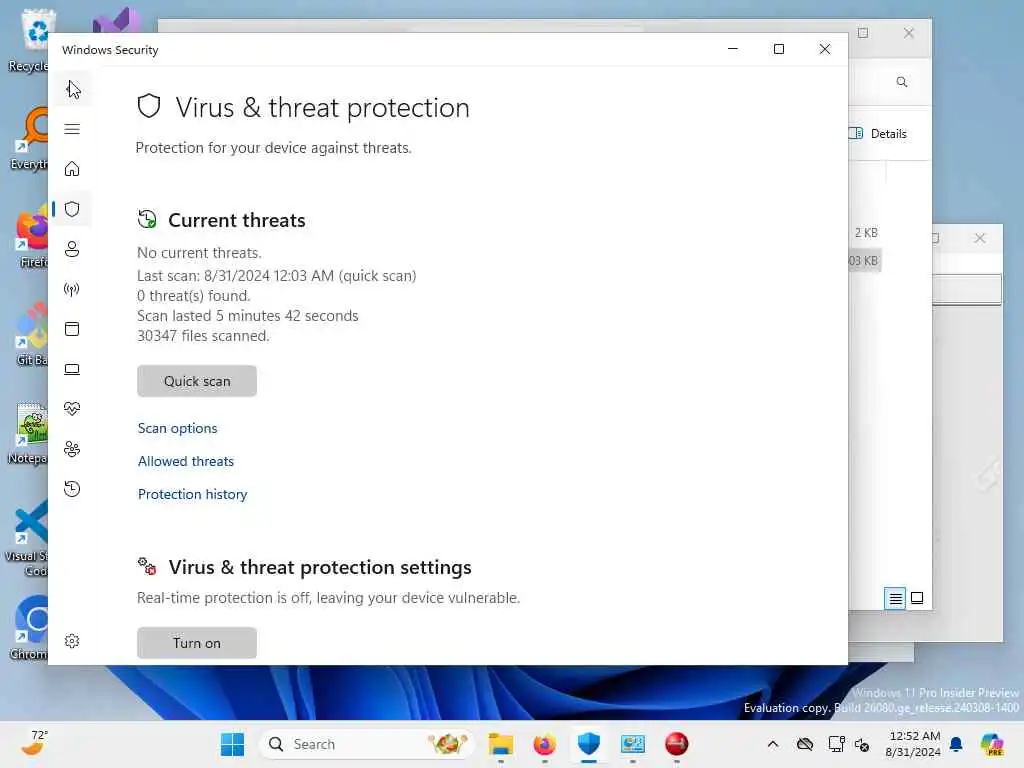The image size is (1024, 768).
Task: Select the Notepad++ desktop shortcut
Action: tap(28, 432)
